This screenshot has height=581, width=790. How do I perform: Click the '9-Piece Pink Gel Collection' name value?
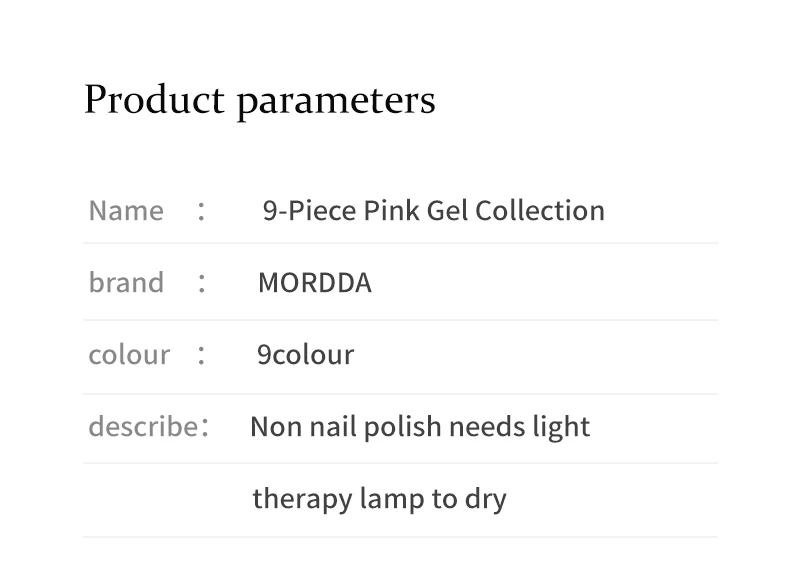(x=433, y=211)
